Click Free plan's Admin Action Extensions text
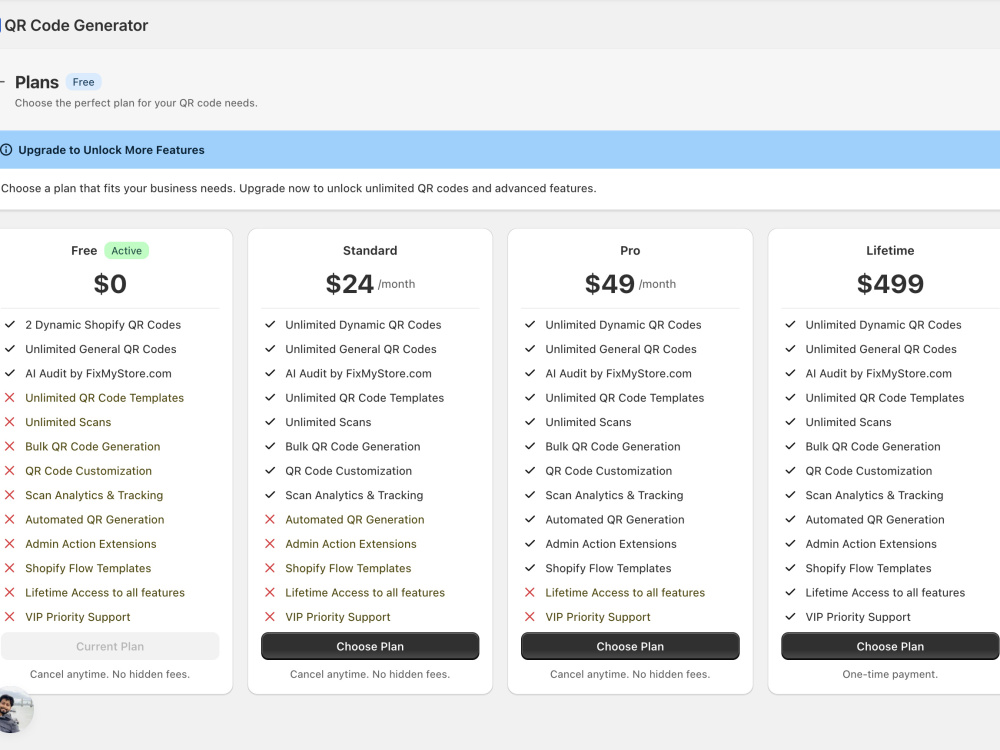 pyautogui.click(x=91, y=544)
